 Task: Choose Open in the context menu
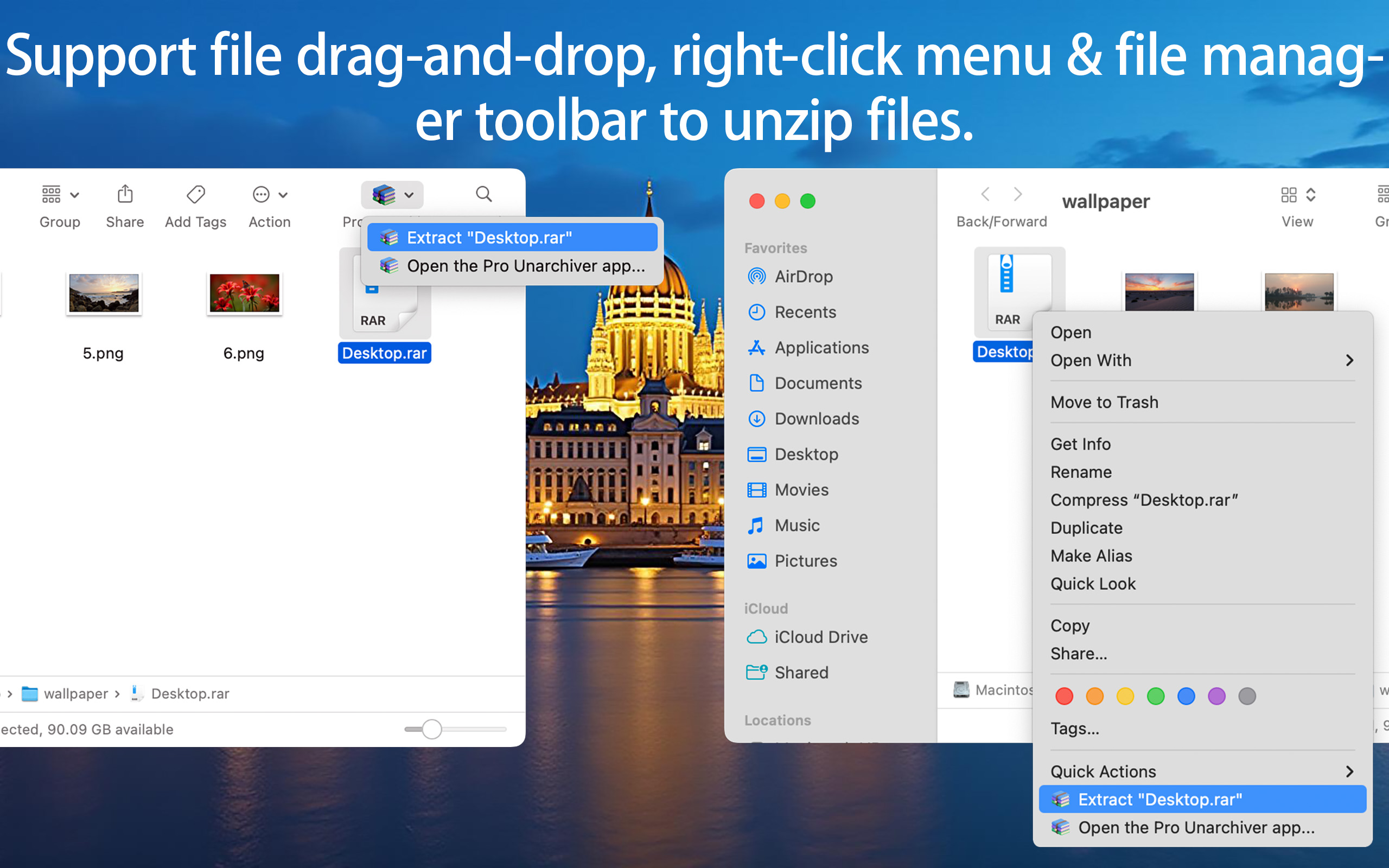1202,333
